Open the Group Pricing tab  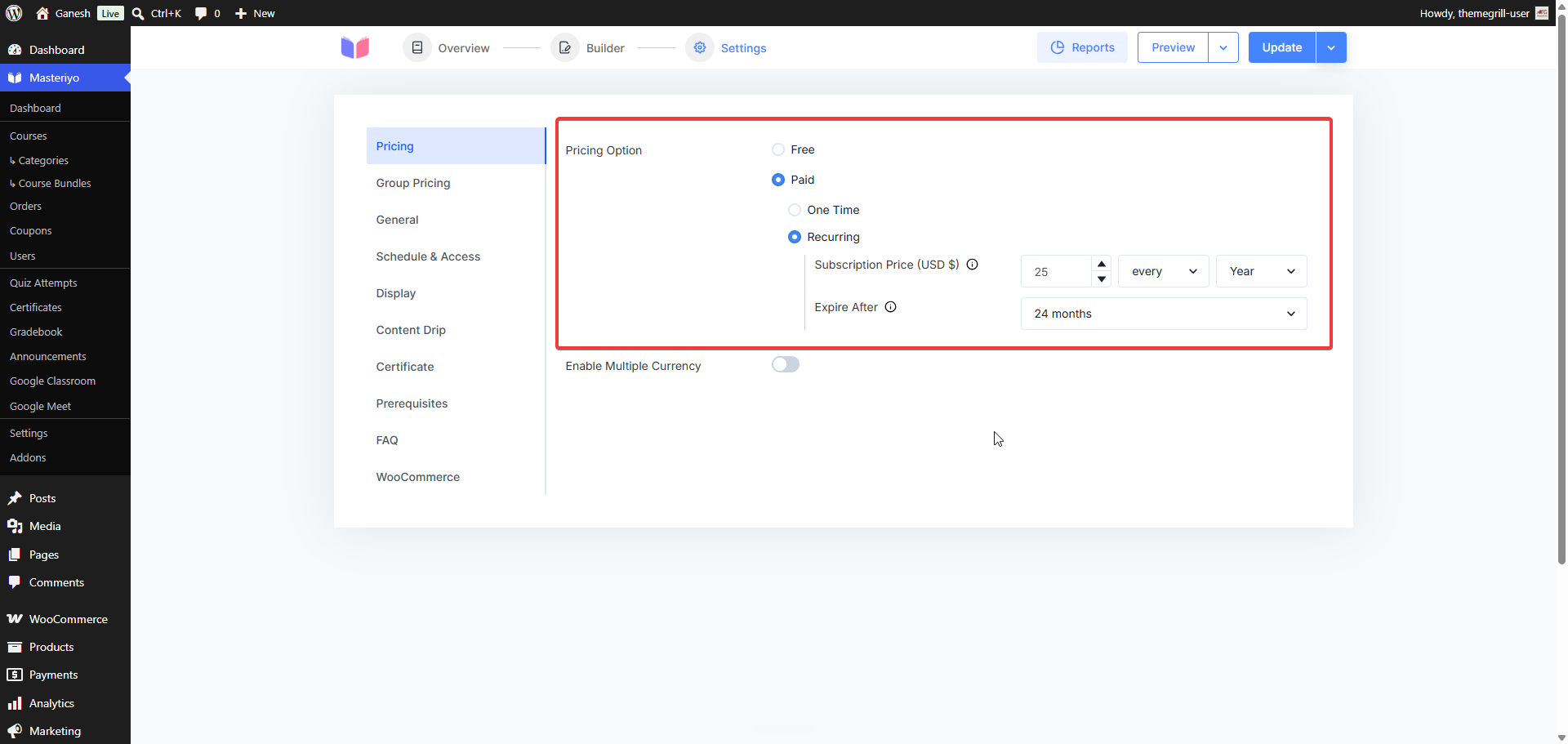coord(456,183)
